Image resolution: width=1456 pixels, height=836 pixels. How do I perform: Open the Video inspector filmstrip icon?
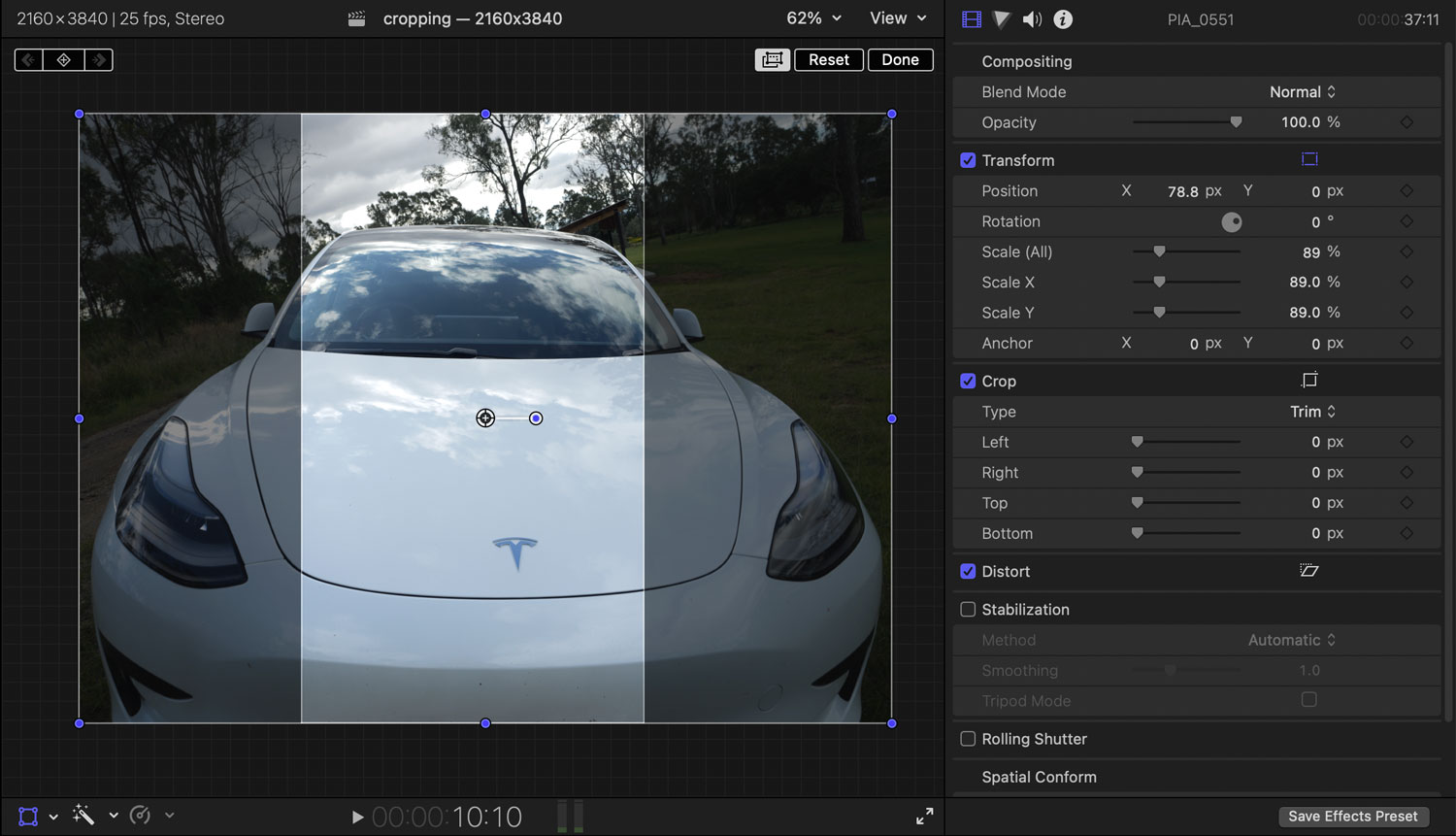[972, 19]
